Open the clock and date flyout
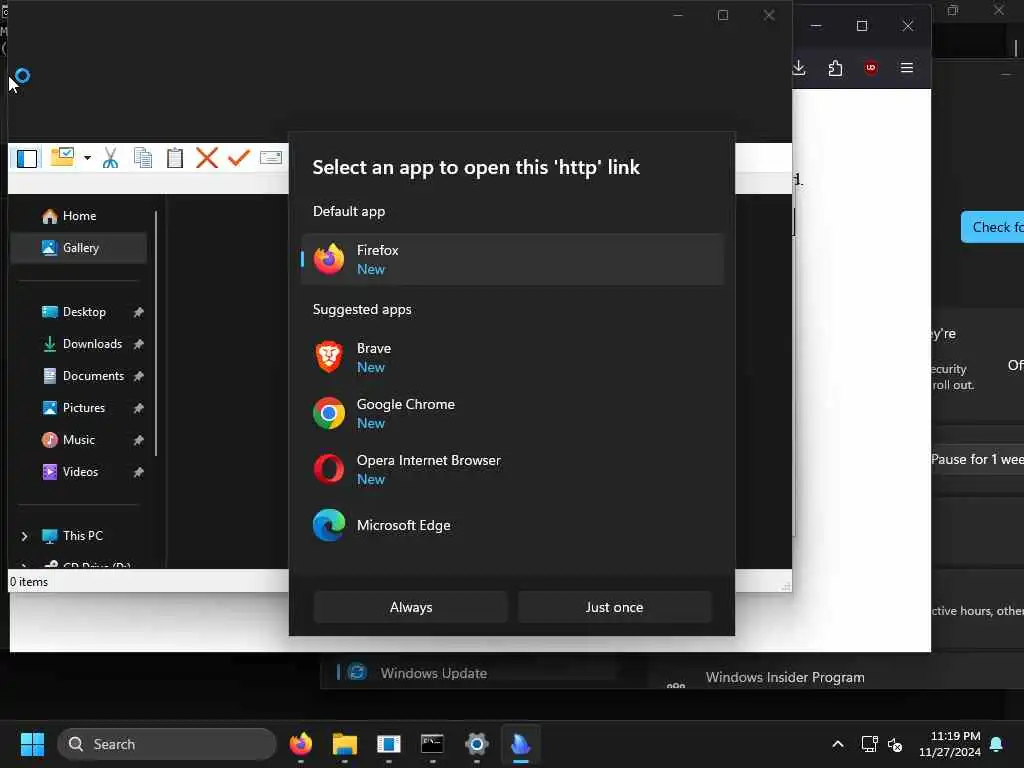The width and height of the screenshot is (1024, 768). [x=950, y=744]
